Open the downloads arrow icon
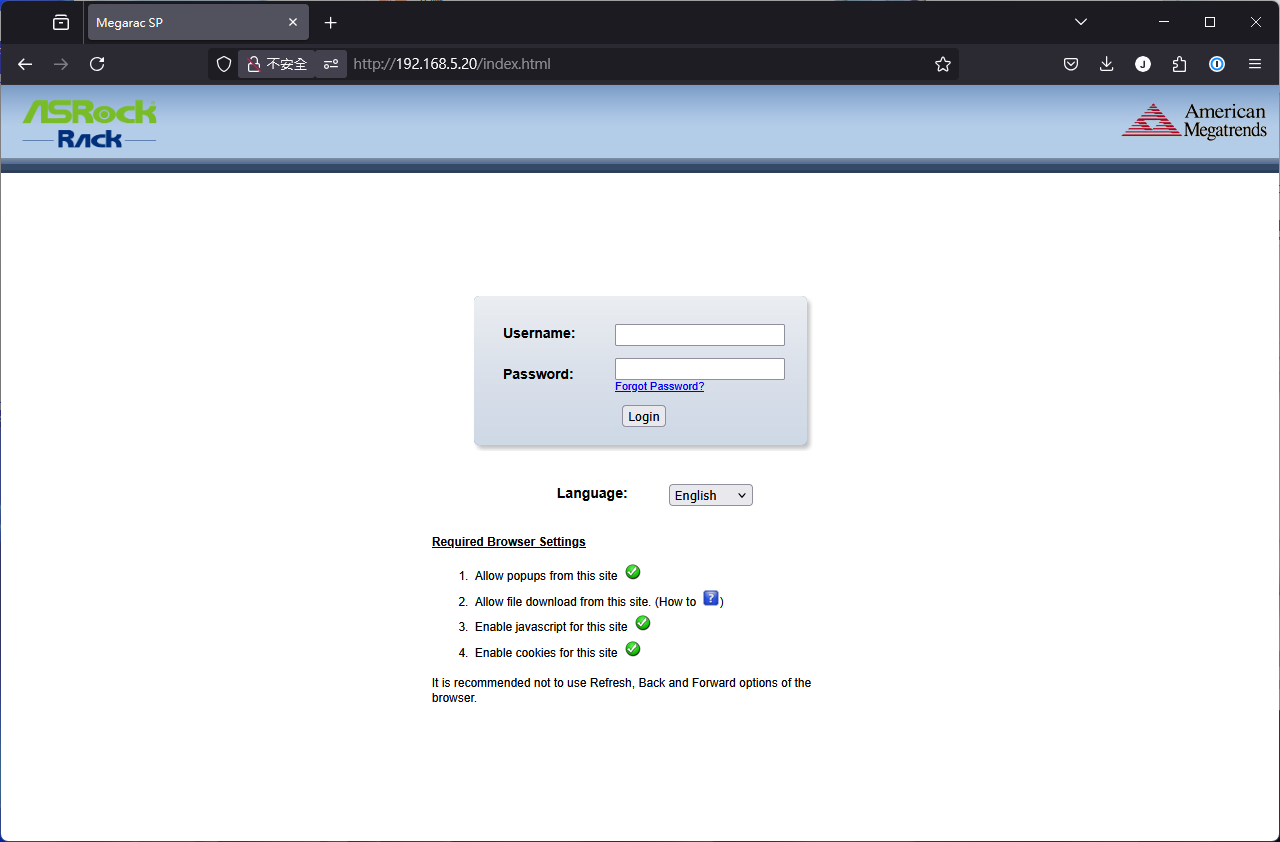The width and height of the screenshot is (1280, 842). click(1106, 64)
